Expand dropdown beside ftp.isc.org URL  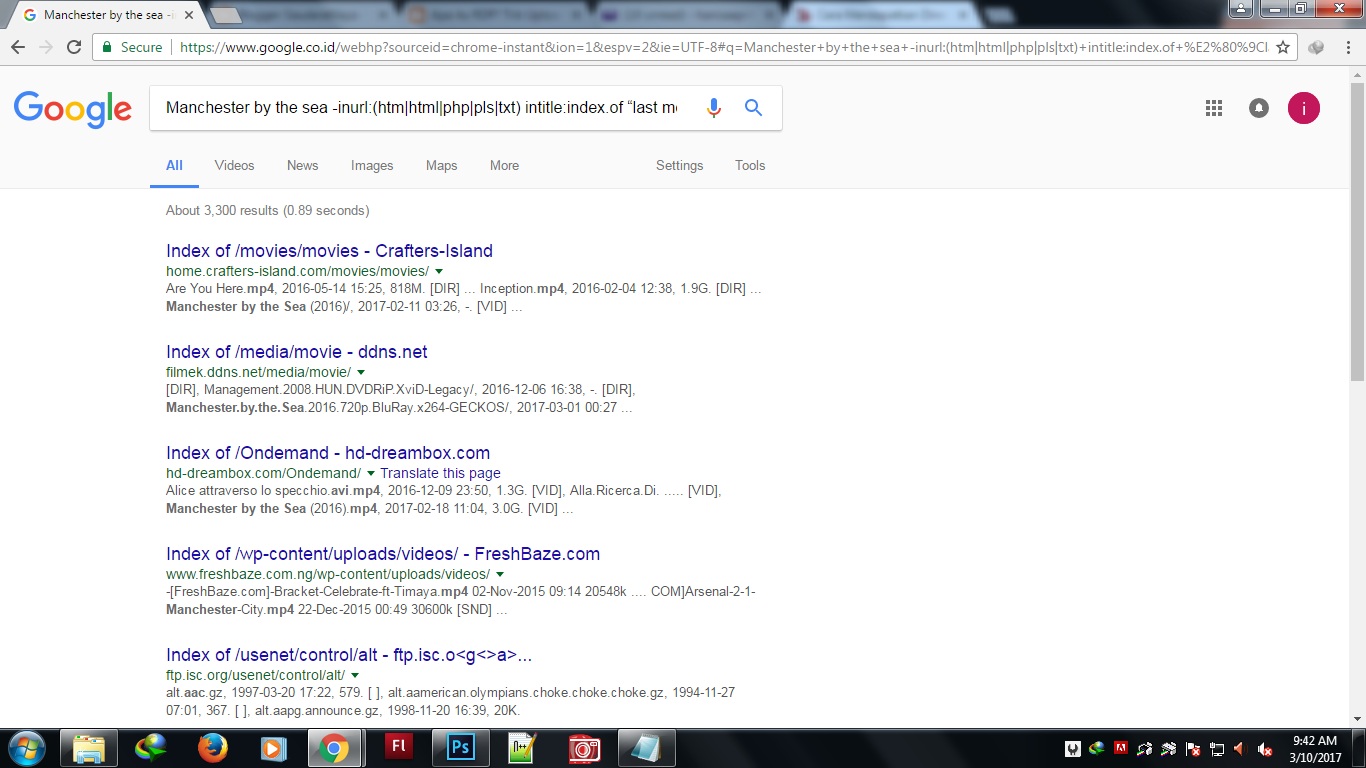coord(355,676)
